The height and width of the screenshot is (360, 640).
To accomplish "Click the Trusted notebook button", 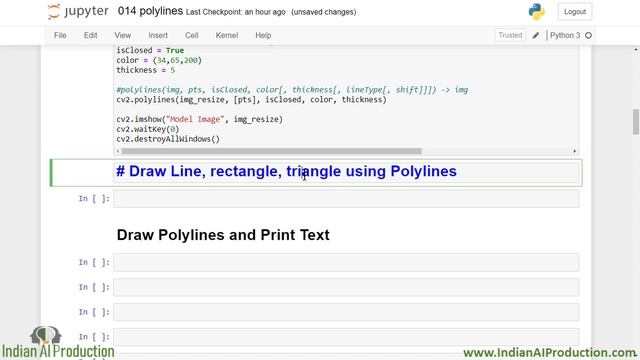I will pyautogui.click(x=510, y=35).
